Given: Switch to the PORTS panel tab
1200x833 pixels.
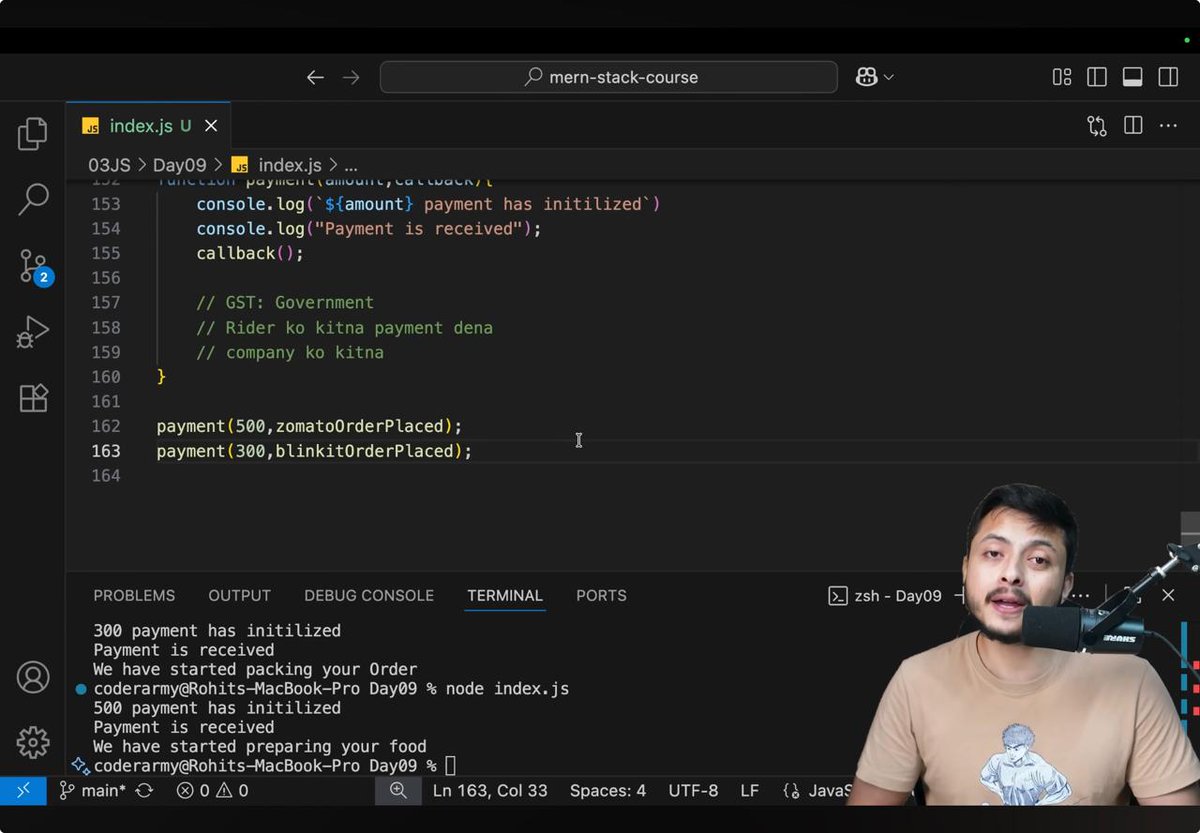Looking at the screenshot, I should (x=601, y=596).
